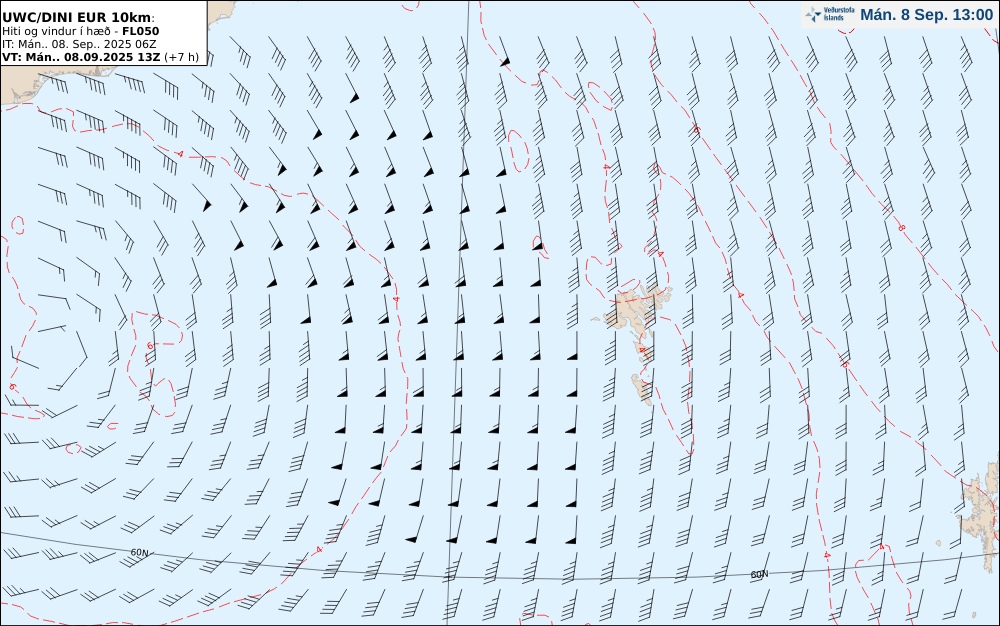Image resolution: width=1000 pixels, height=626 pixels.
Task: Click the 'IT: Mán.. 08. Sep.. 2025 06Z' line
Action: [x=78, y=44]
